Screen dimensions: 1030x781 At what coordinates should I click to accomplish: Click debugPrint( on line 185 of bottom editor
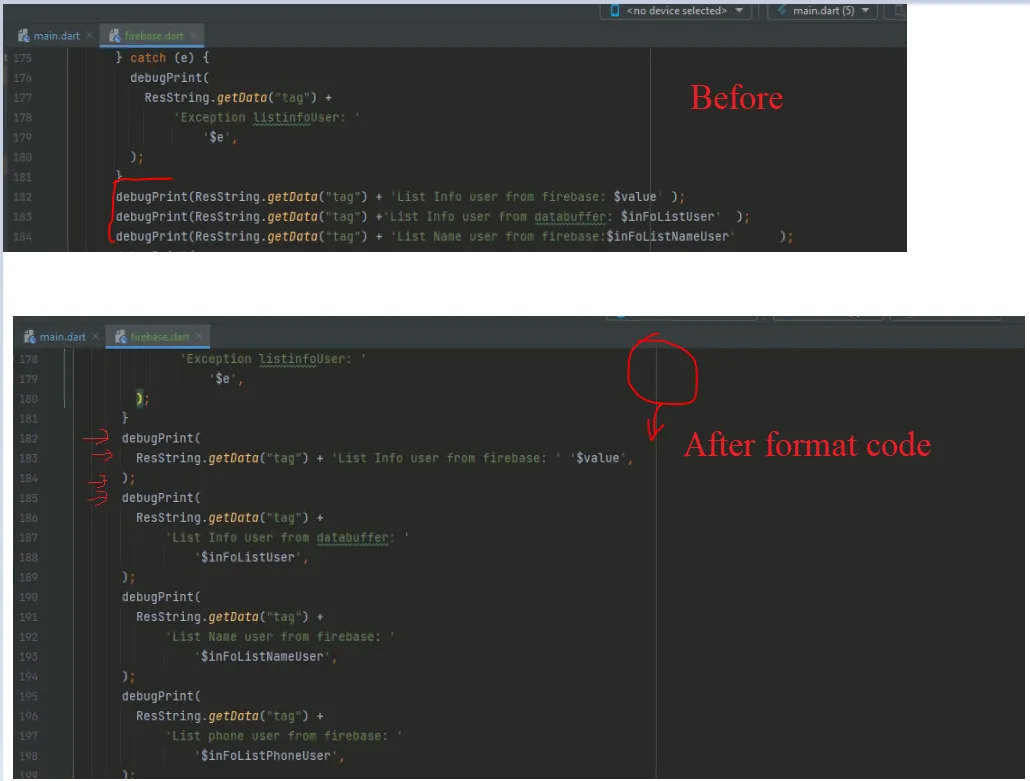(x=161, y=498)
